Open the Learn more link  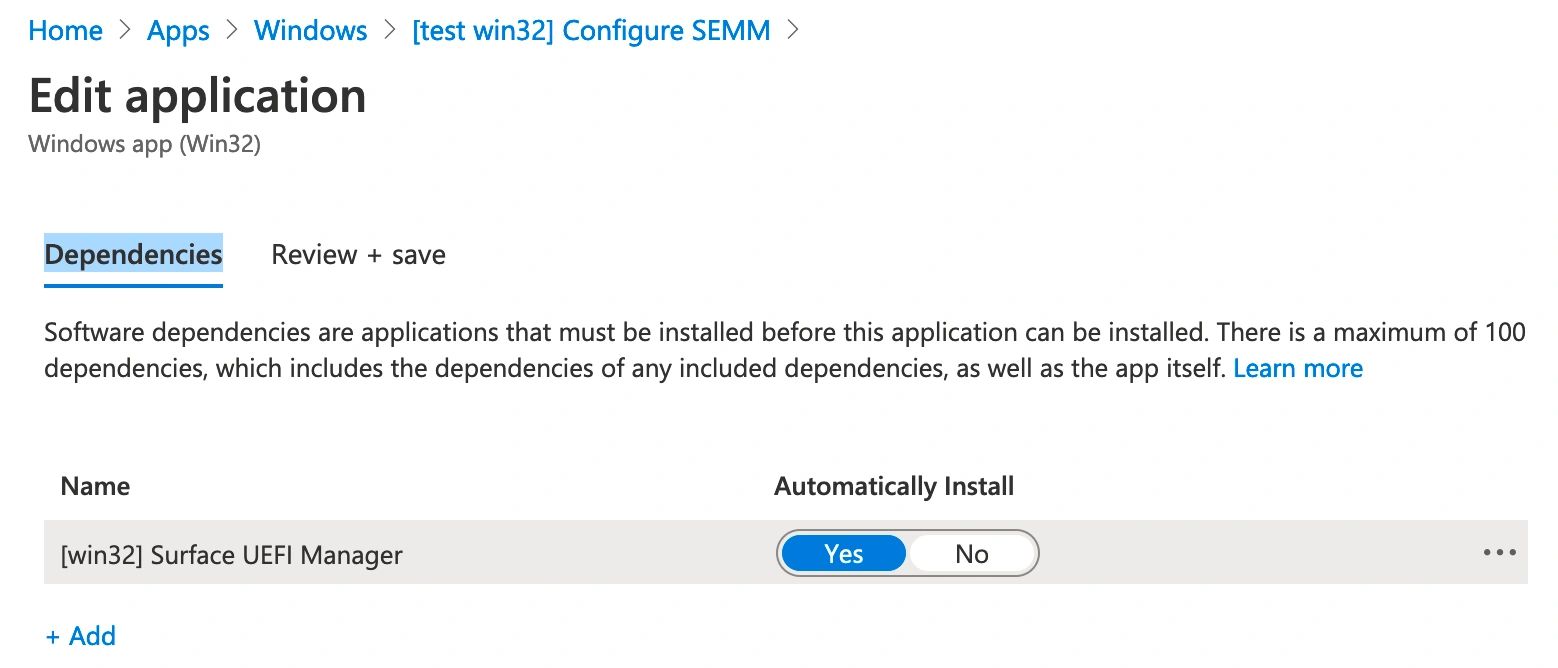click(x=1297, y=369)
